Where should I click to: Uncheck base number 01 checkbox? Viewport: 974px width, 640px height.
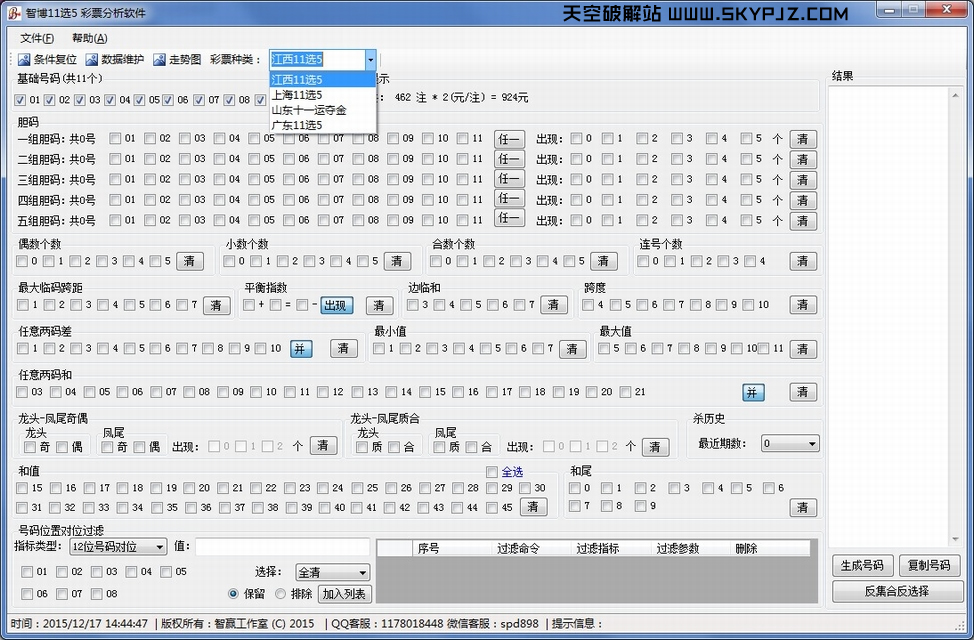[x=21, y=100]
